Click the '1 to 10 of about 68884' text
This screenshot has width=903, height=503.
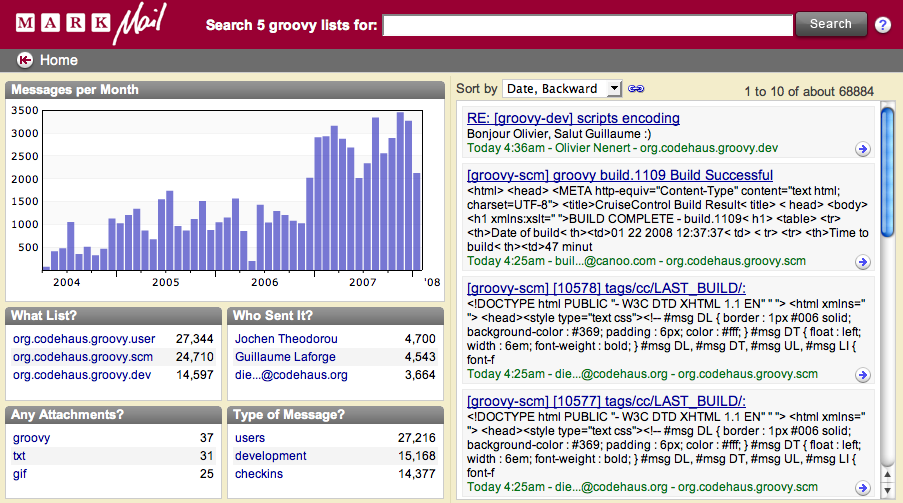(x=809, y=91)
